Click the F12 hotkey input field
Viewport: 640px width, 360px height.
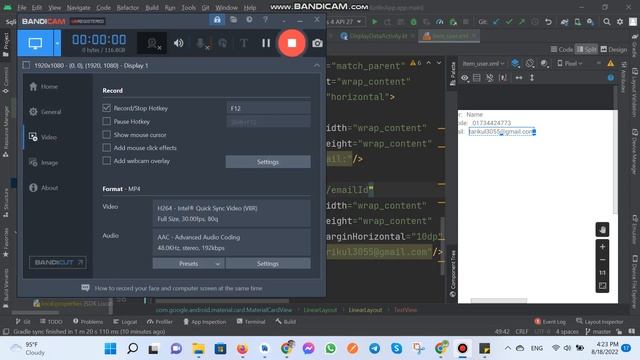[268, 108]
